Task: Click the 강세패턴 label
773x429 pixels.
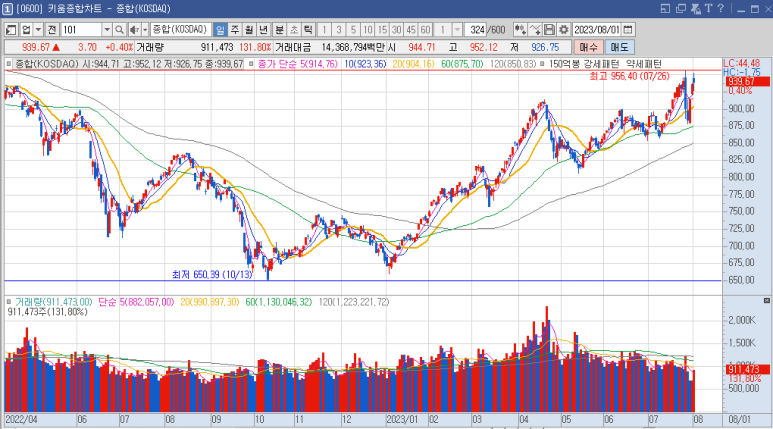Action: pyautogui.click(x=602, y=64)
